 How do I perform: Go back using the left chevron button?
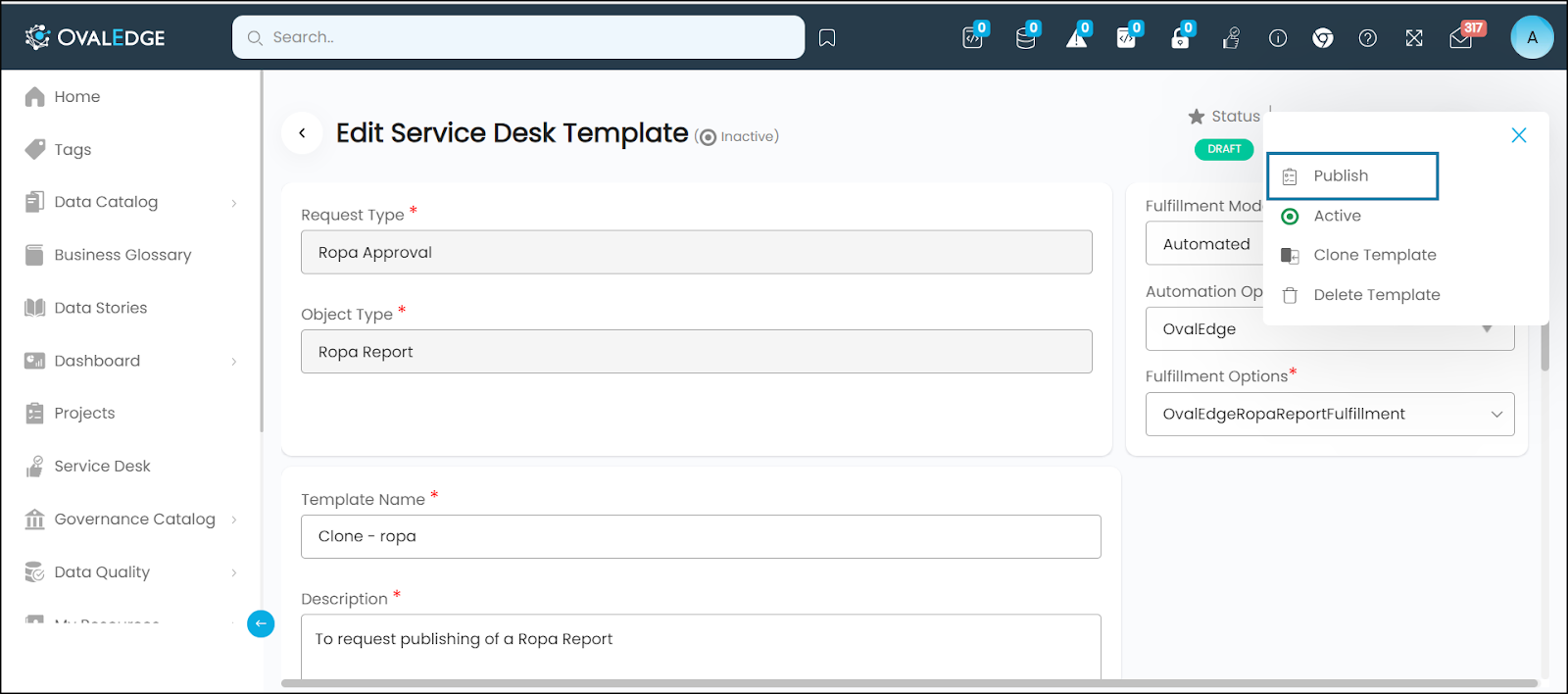[x=302, y=133]
